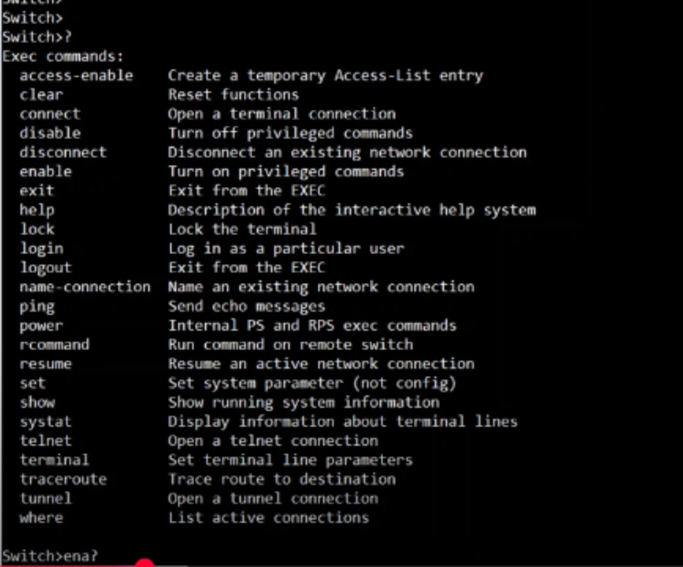Click the 'rcommand' entry in the list
683x567 pixels.
[54, 345]
